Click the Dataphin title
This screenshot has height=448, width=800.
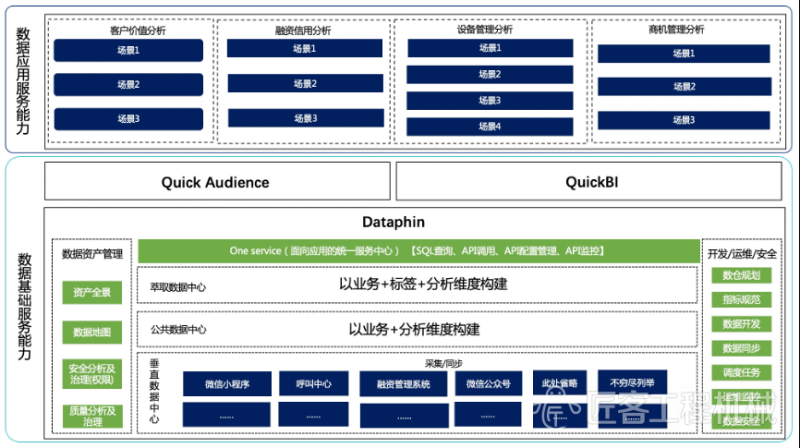tap(393, 222)
